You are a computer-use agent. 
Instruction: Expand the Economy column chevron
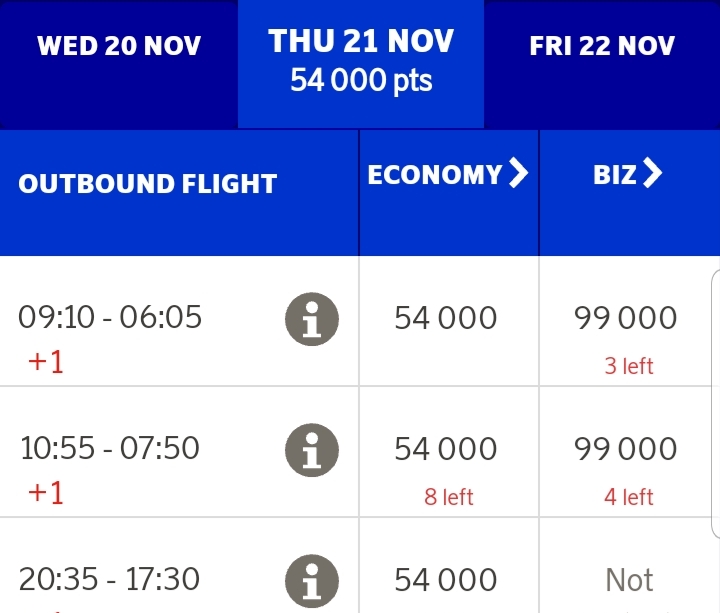coord(518,175)
